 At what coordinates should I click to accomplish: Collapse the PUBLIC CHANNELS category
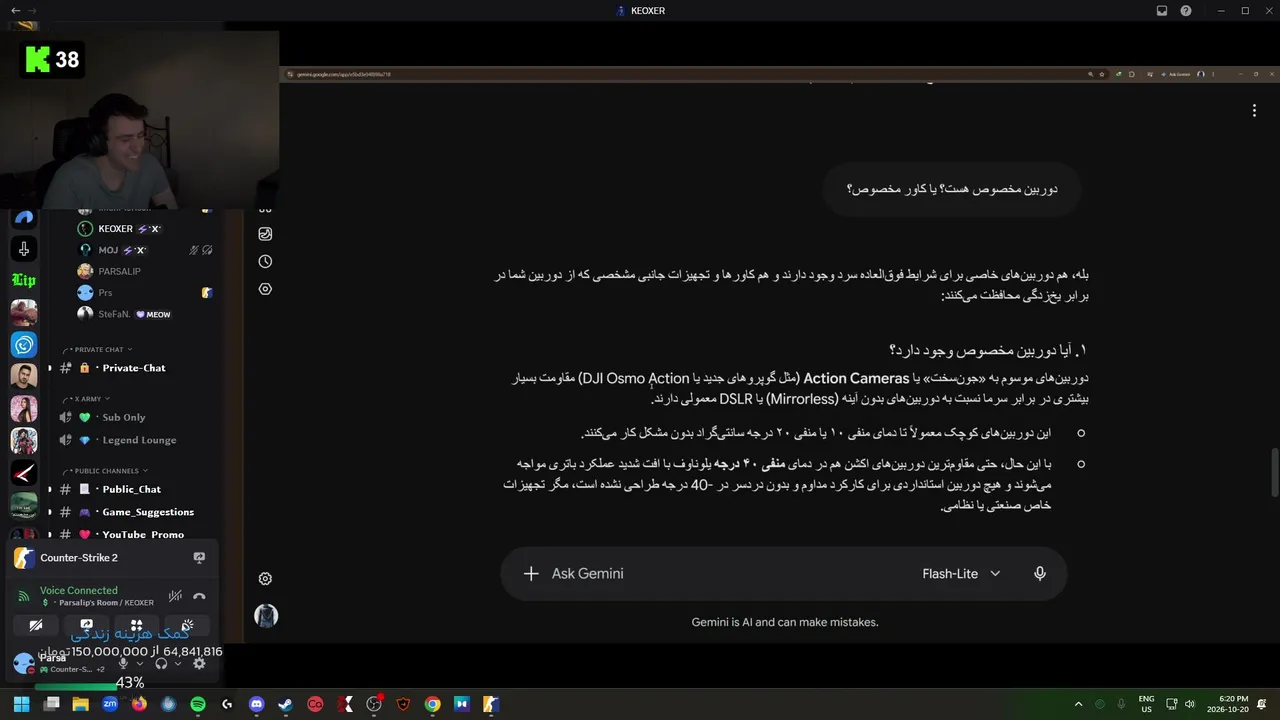click(106, 471)
